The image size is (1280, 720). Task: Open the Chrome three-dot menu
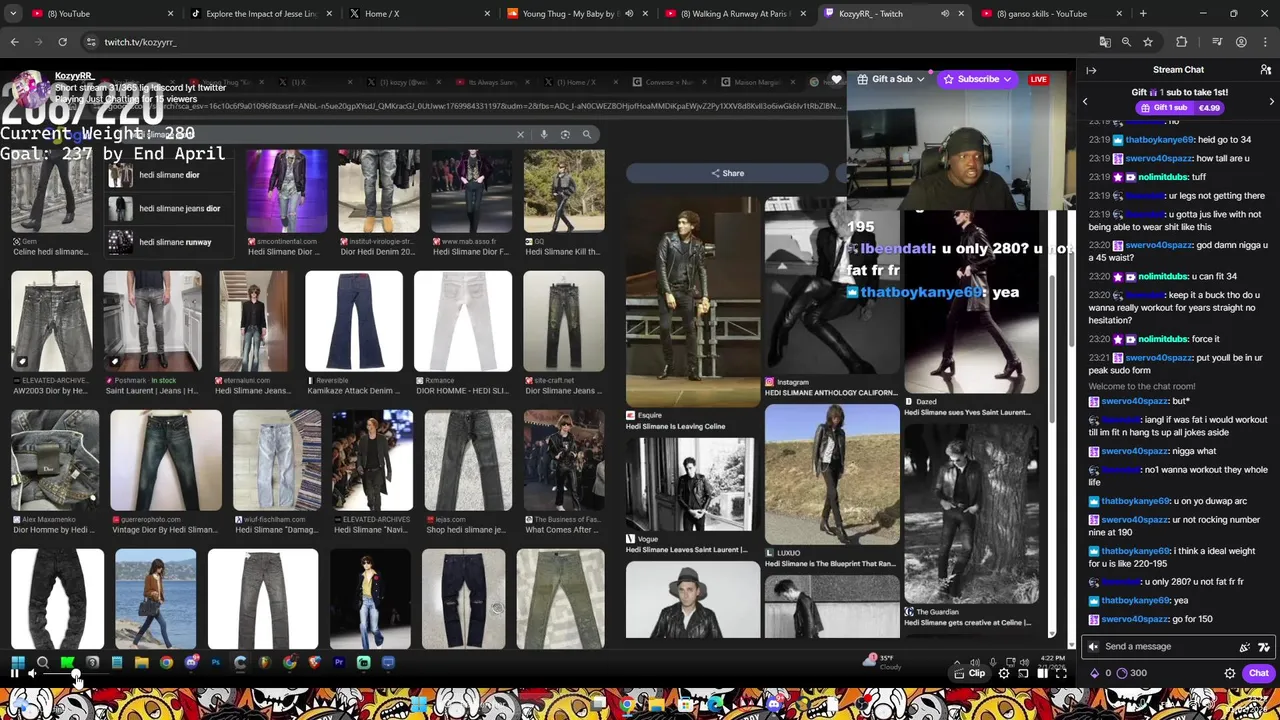(x=1265, y=42)
